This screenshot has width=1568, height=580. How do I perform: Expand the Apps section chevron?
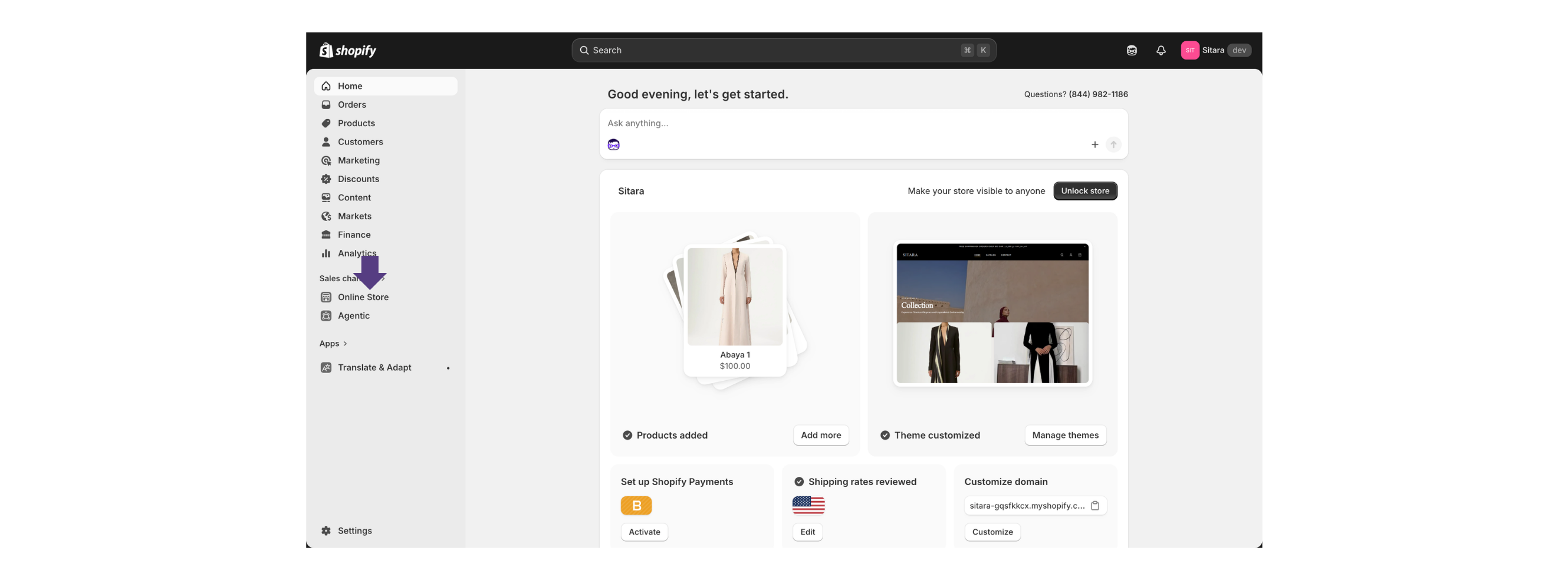coord(344,344)
